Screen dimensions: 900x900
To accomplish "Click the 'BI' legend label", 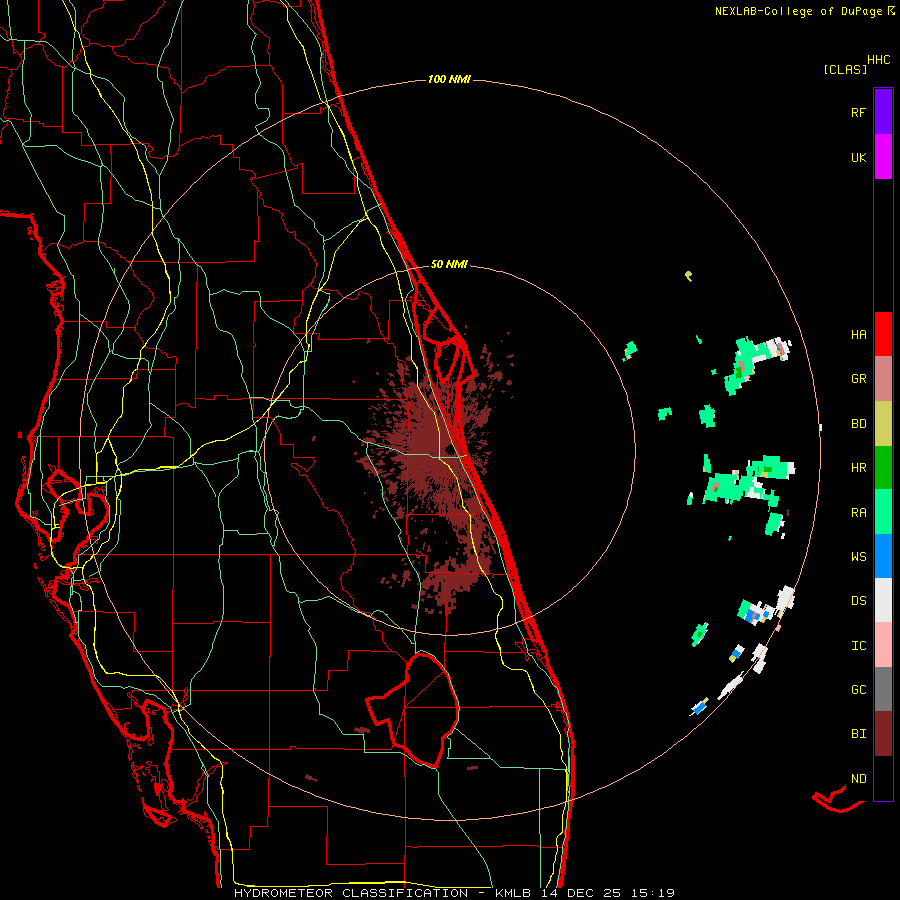I will [858, 734].
